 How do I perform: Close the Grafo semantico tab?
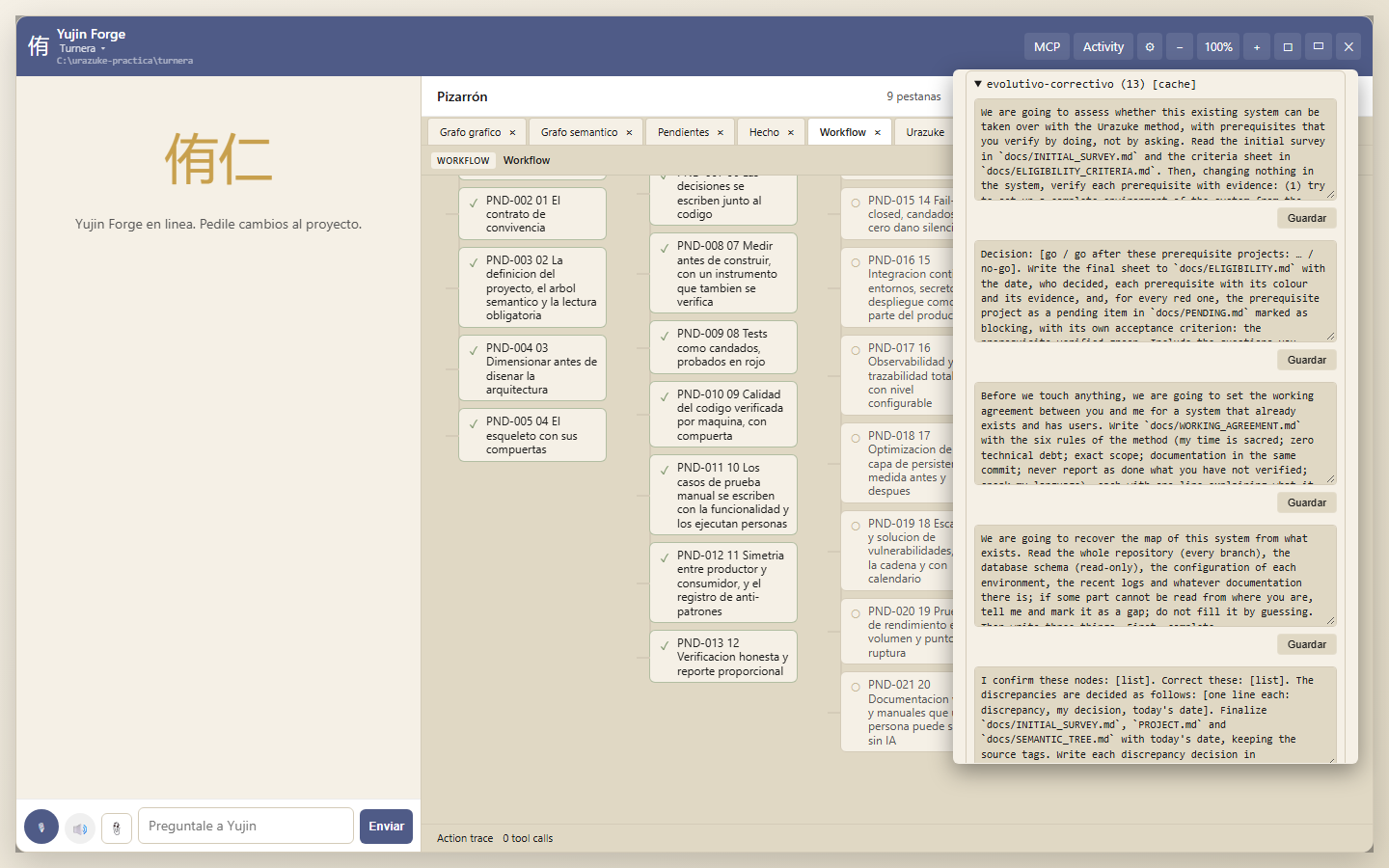pos(629,133)
